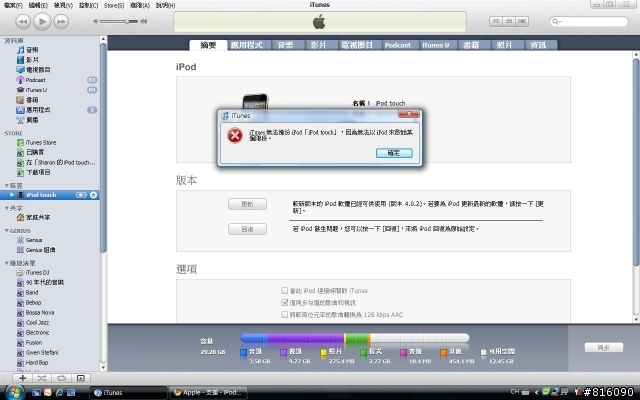Toggle repeat button at bottom
This screenshot has width=640, height=400.
tap(61, 378)
